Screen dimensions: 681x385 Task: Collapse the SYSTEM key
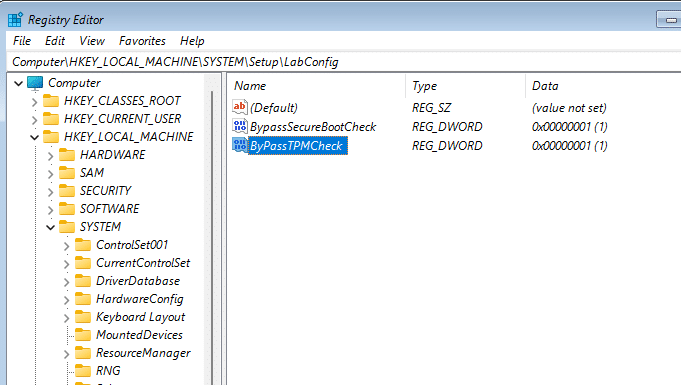pyautogui.click(x=50, y=227)
